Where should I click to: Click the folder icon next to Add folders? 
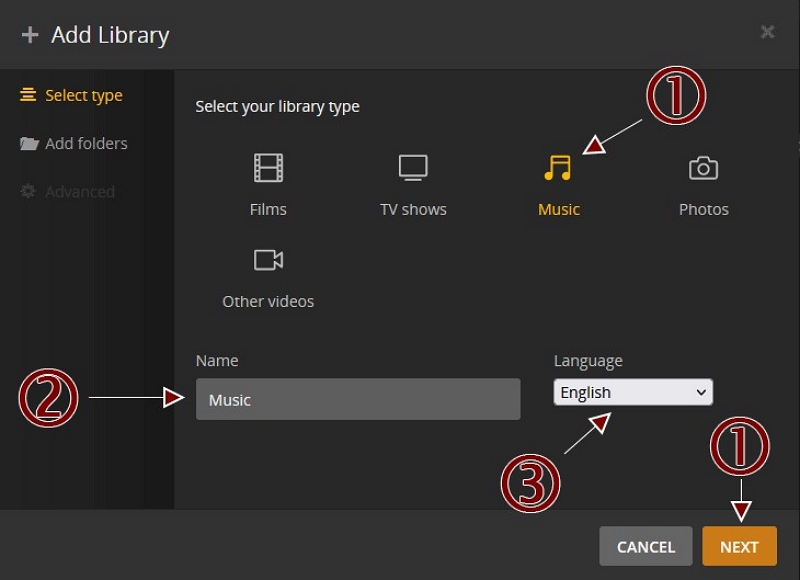click(28, 143)
